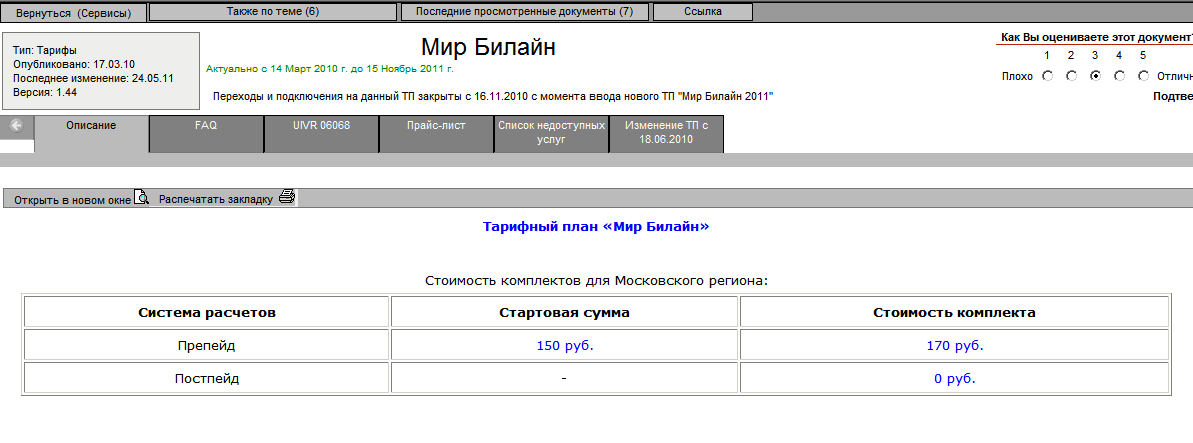
Task: Click the Ссылка button
Action: point(703,12)
